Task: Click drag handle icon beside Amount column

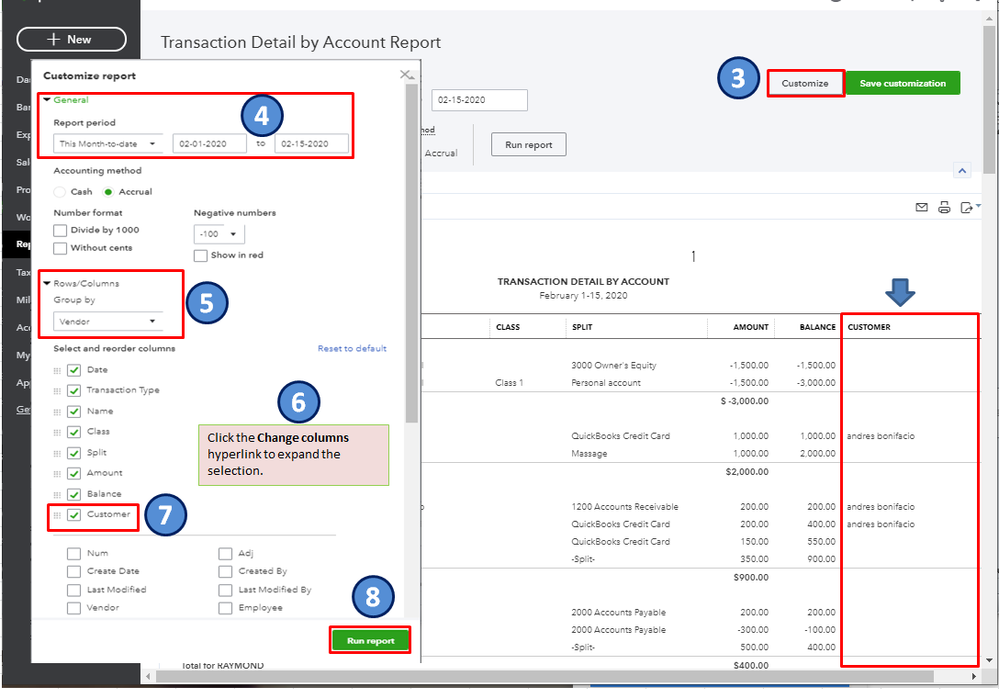Action: (x=57, y=474)
